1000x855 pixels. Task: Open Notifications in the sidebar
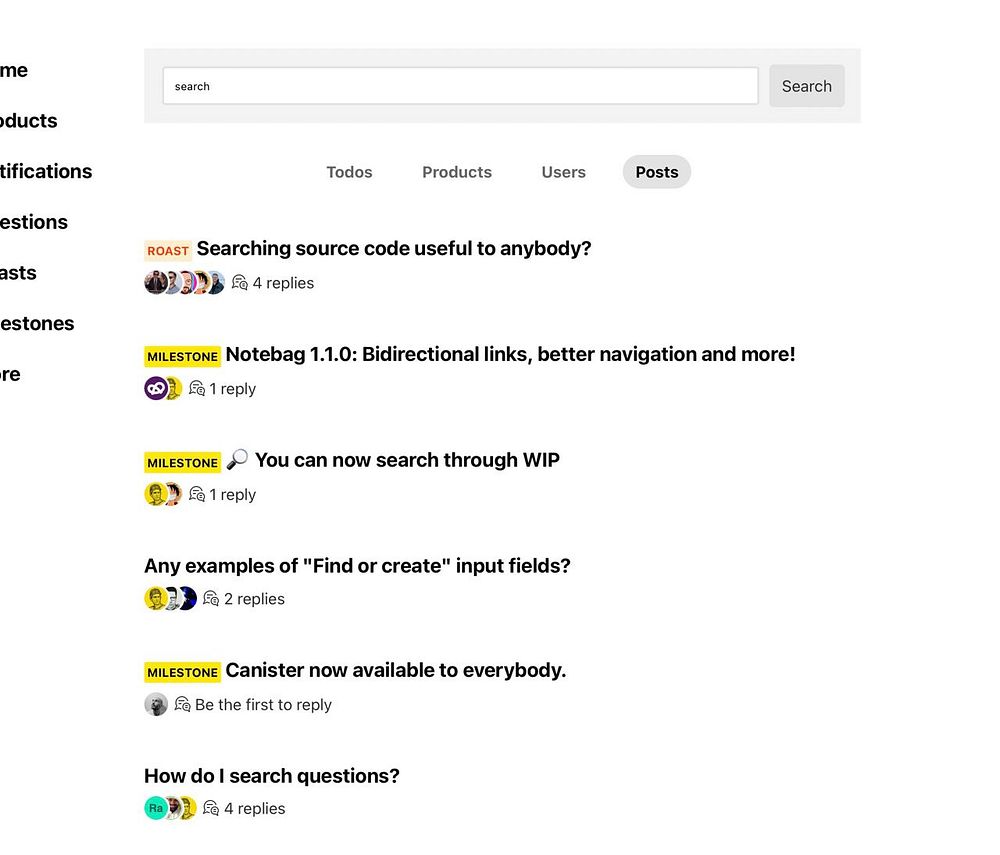click(45, 171)
